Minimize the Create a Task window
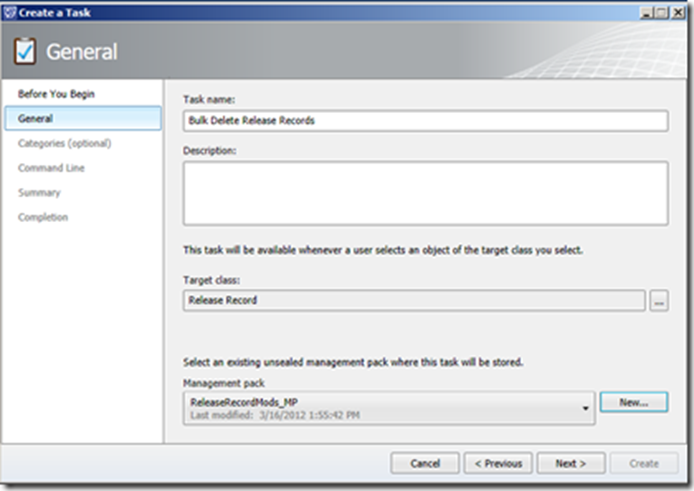The image size is (694, 491). pyautogui.click(x=647, y=13)
